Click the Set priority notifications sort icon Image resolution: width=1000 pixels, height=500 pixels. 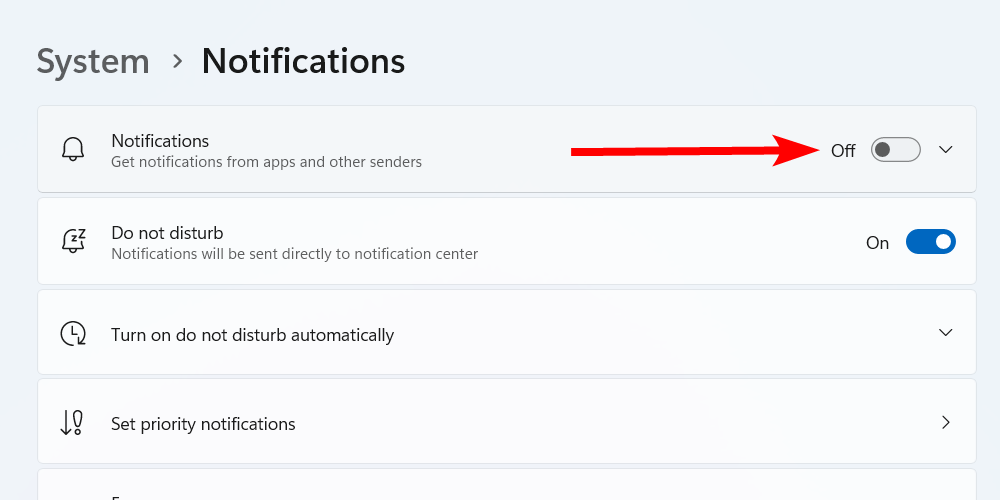coord(72,423)
